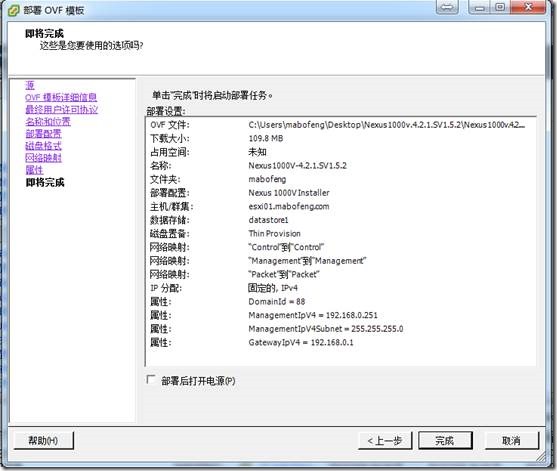The width and height of the screenshot is (557, 471).
Task: Click the 完成 button to deploy
Action: coord(445,441)
